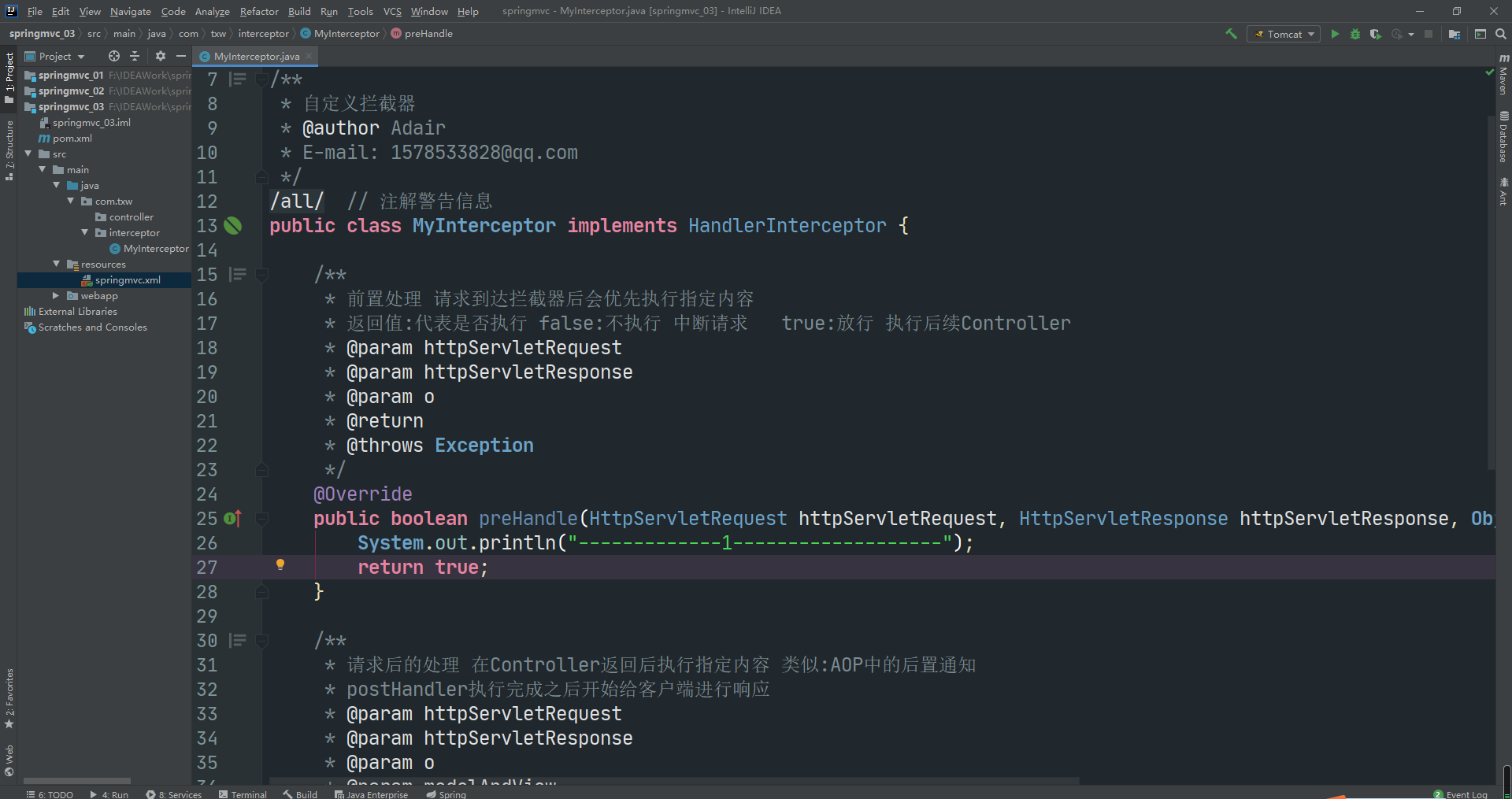Collapse the main folder
This screenshot has width=1512, height=799.
(43, 169)
